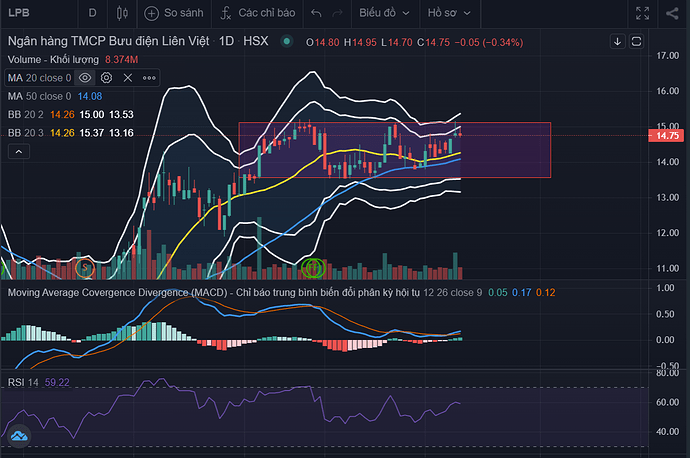Collapse the indicator legend list
This screenshot has width=690, height=458.
pos(19,152)
